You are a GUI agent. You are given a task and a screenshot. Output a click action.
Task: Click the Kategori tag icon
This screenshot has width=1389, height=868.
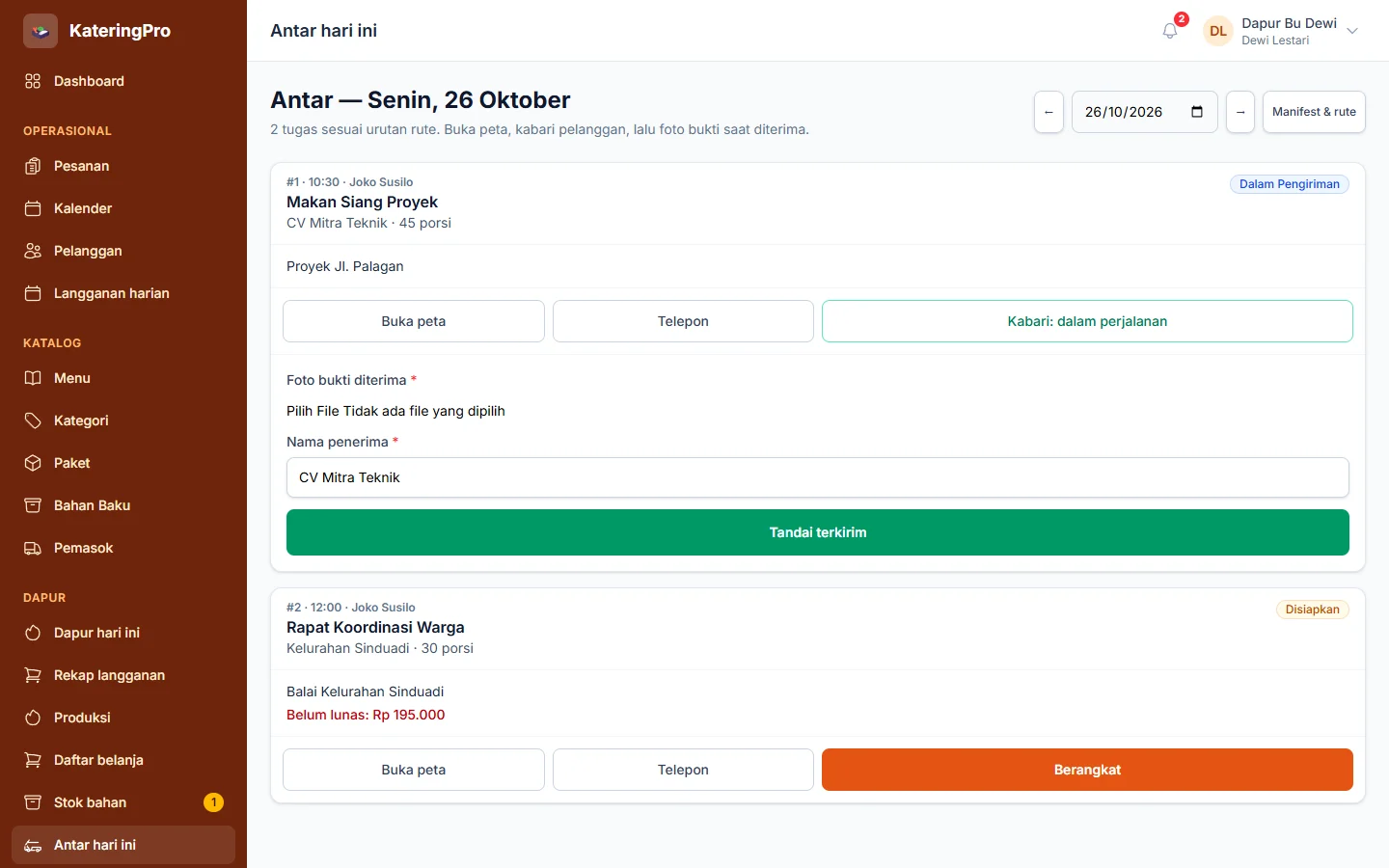(x=33, y=420)
